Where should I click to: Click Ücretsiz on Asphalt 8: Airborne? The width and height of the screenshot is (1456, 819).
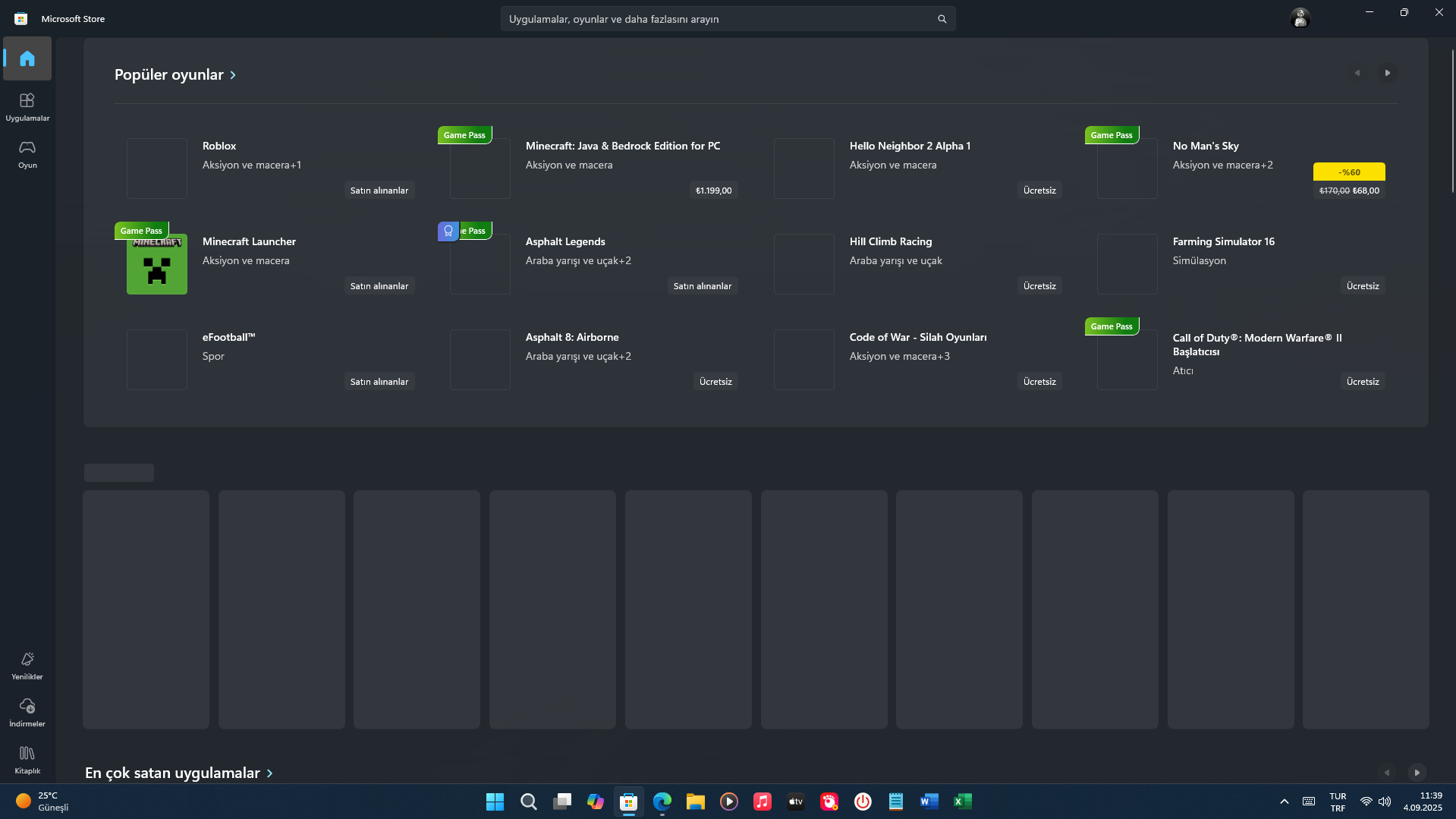coord(715,382)
